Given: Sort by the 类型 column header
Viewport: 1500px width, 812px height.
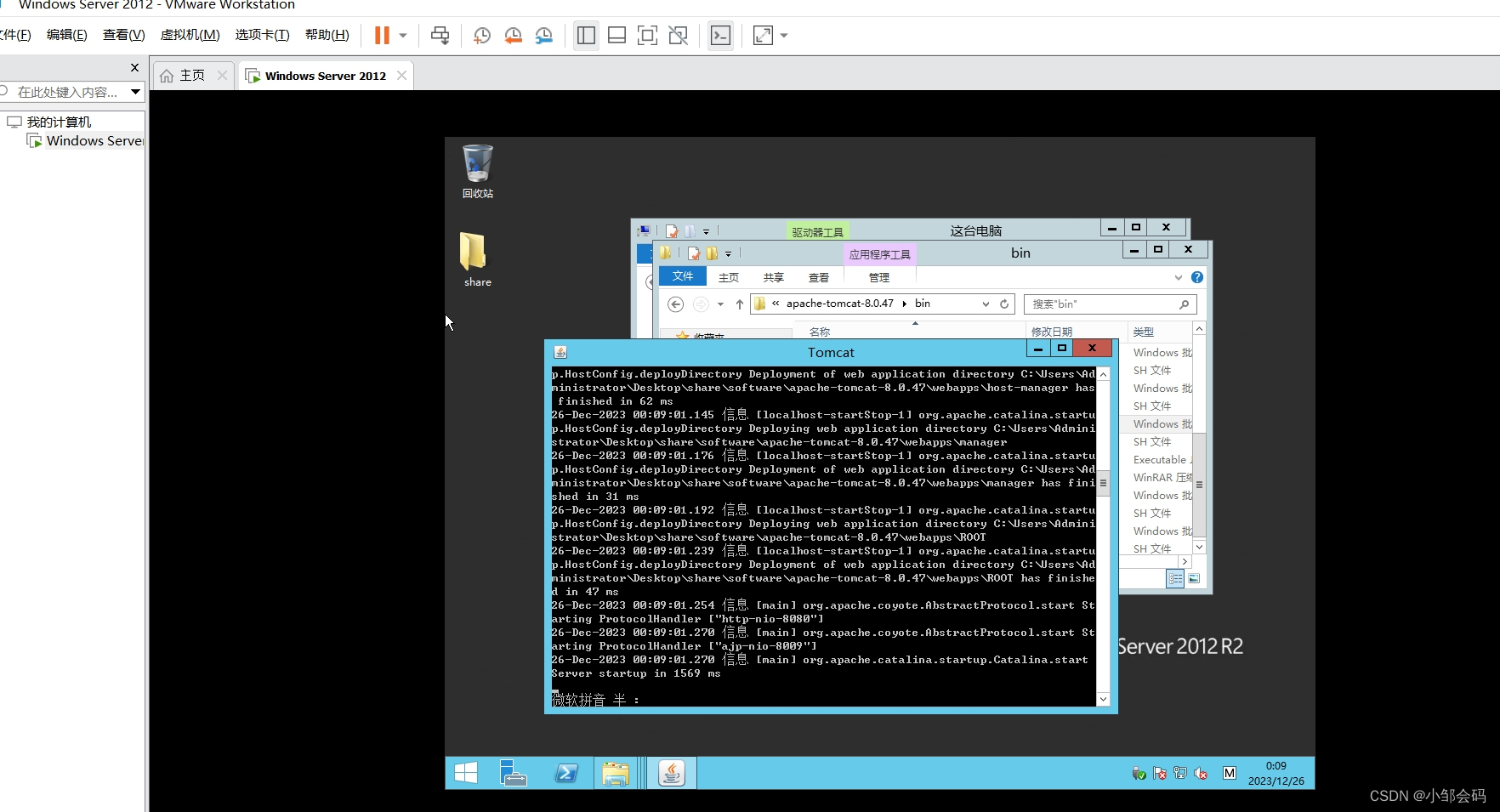Looking at the screenshot, I should (1144, 332).
